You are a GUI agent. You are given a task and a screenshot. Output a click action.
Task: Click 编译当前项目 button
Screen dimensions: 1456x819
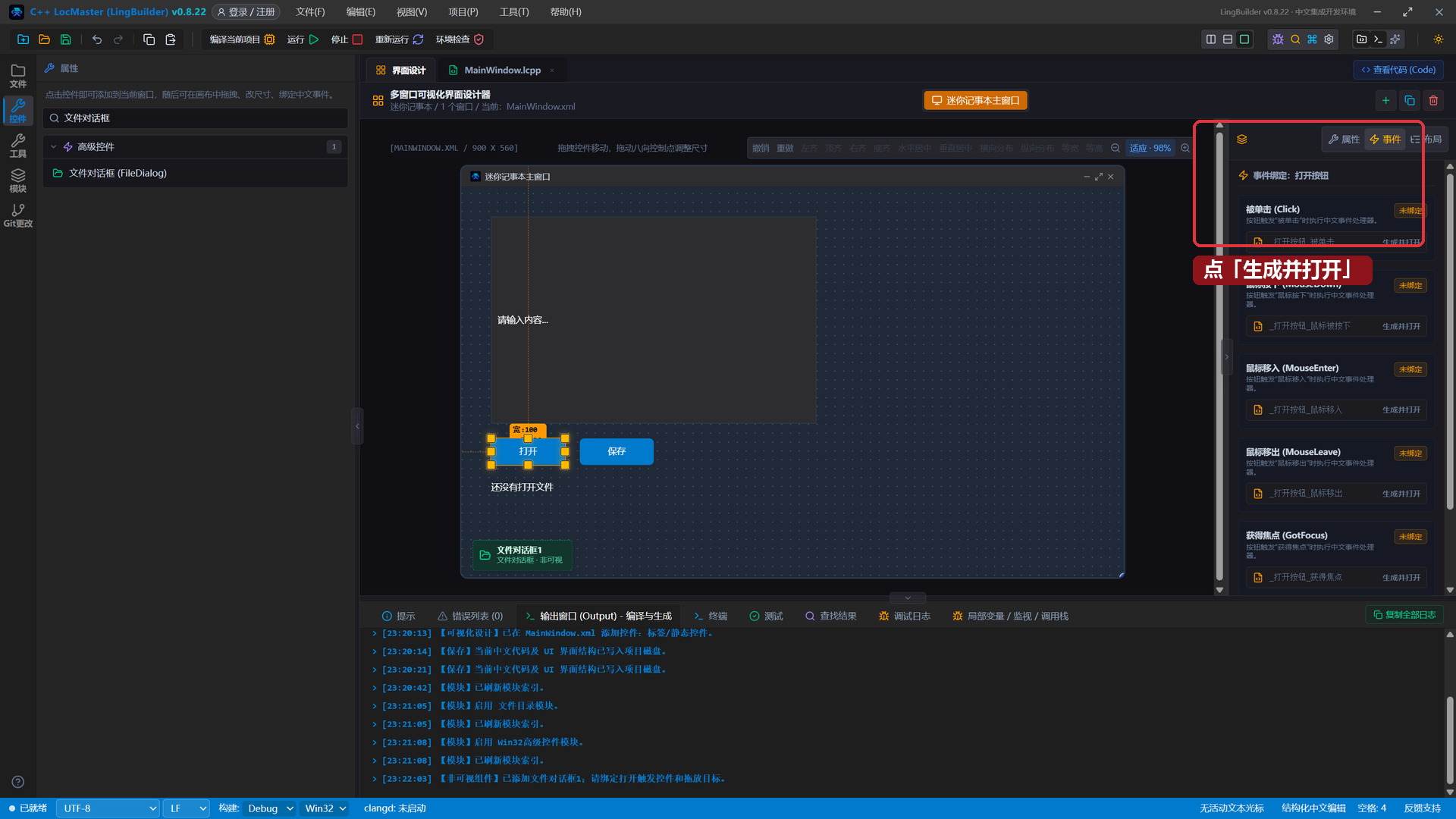(241, 39)
